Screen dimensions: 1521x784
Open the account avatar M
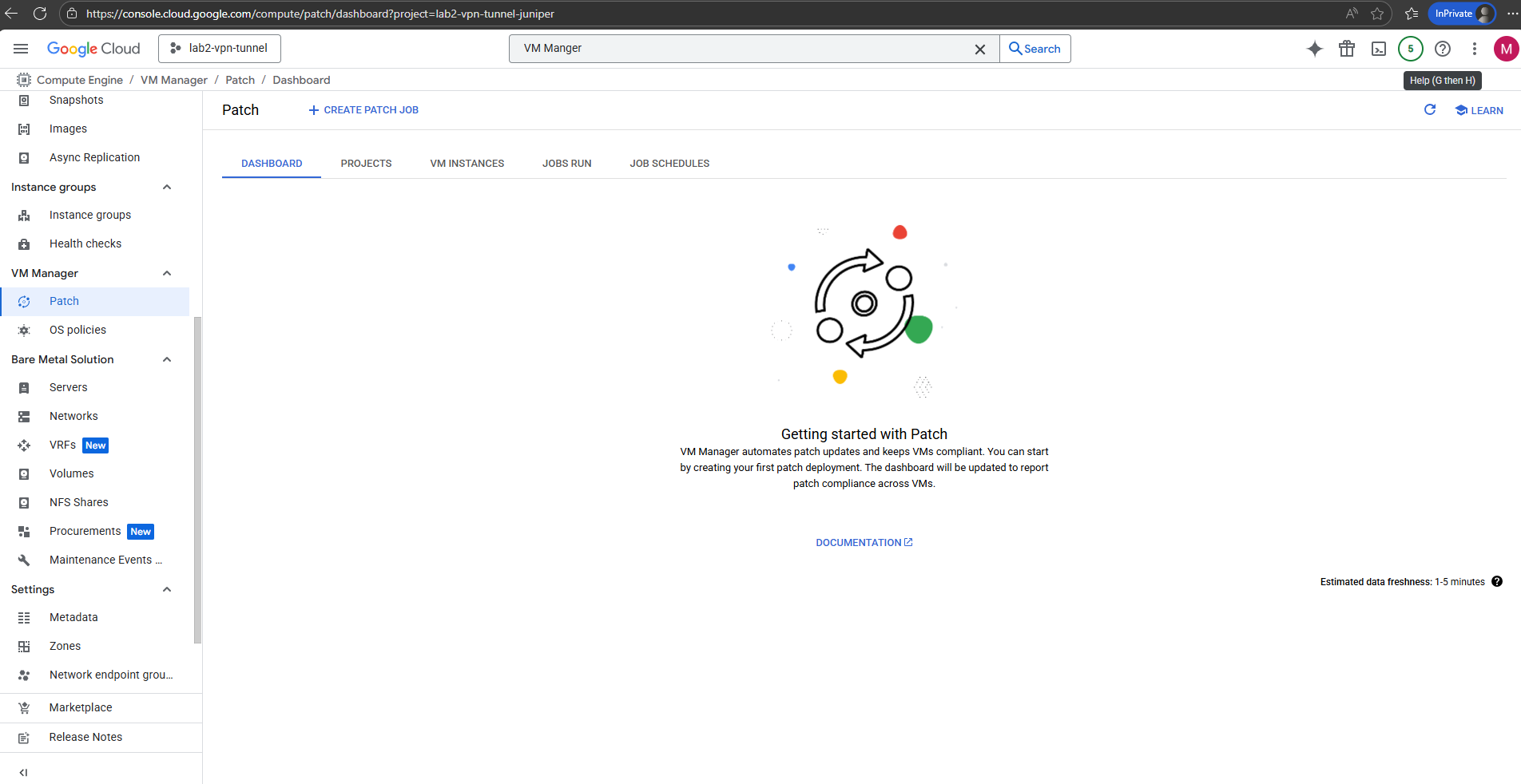pos(1506,49)
